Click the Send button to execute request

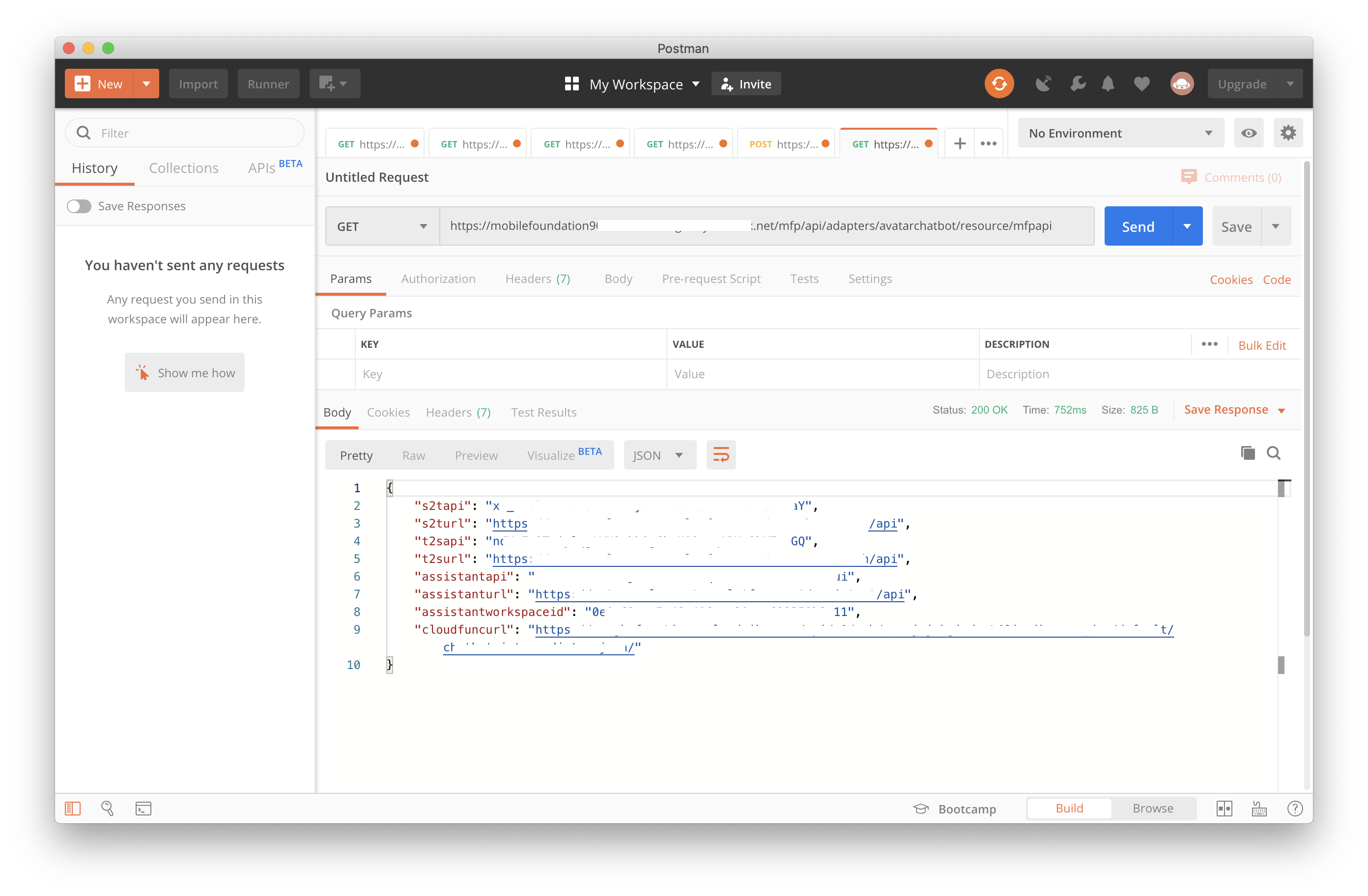[1138, 226]
